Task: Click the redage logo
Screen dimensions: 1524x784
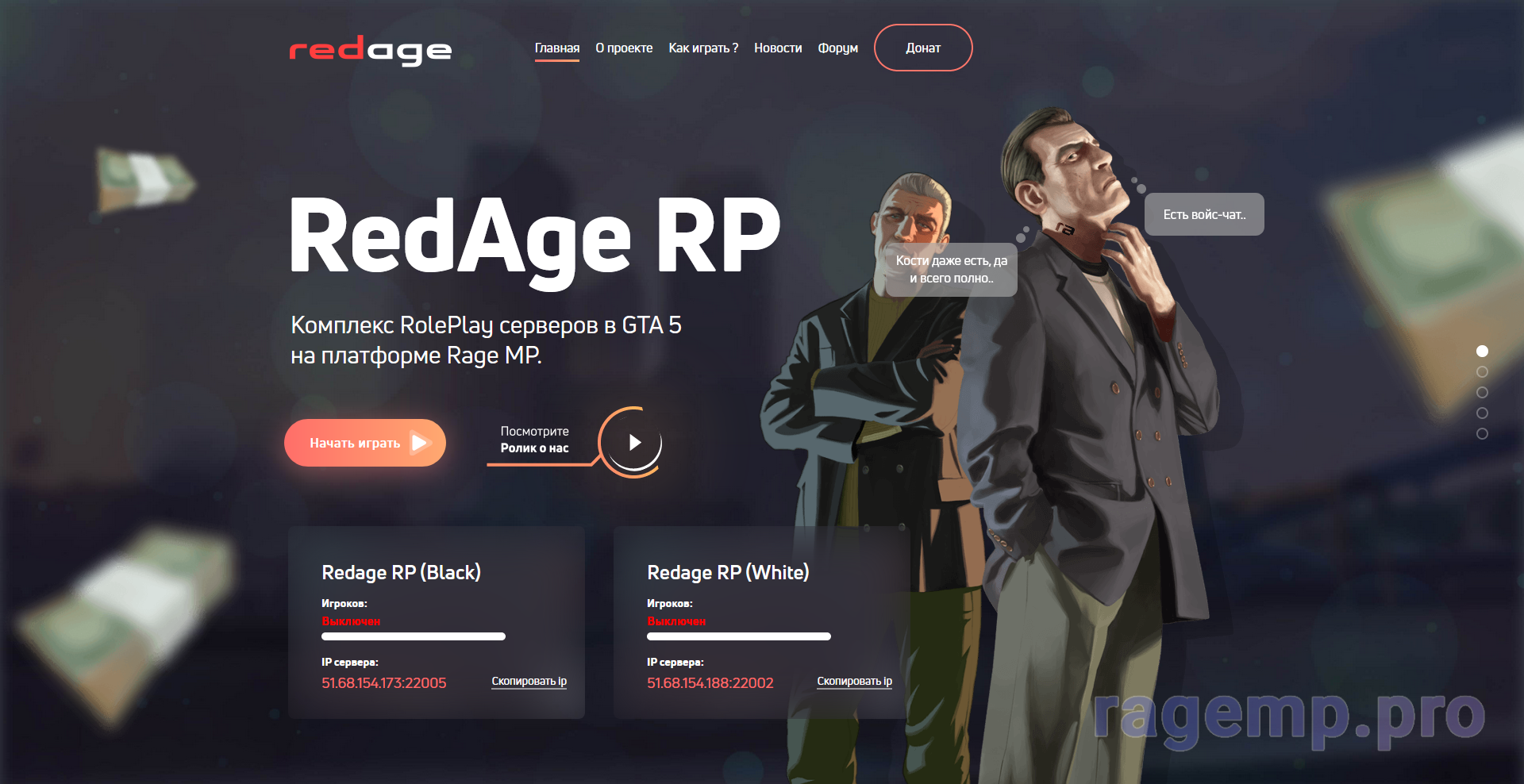Action: pos(370,50)
